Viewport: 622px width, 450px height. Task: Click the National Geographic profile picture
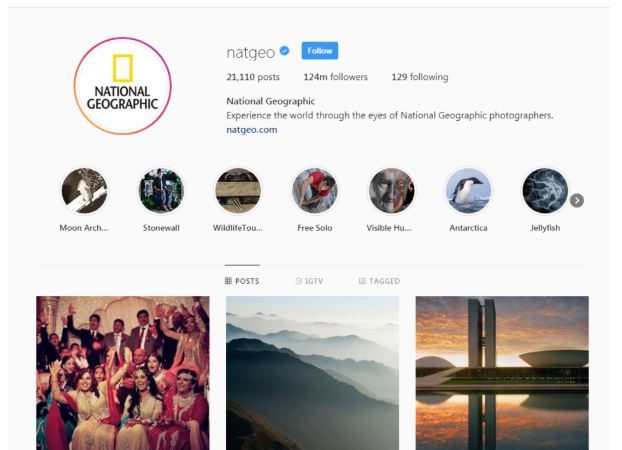tap(123, 86)
